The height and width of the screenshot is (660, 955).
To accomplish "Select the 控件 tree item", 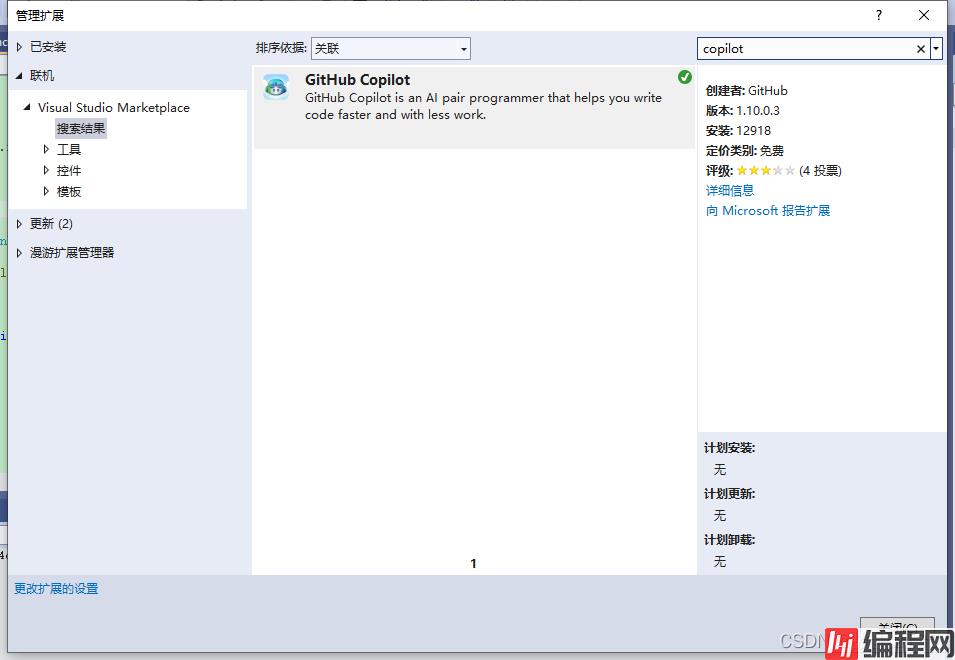I will coord(69,170).
